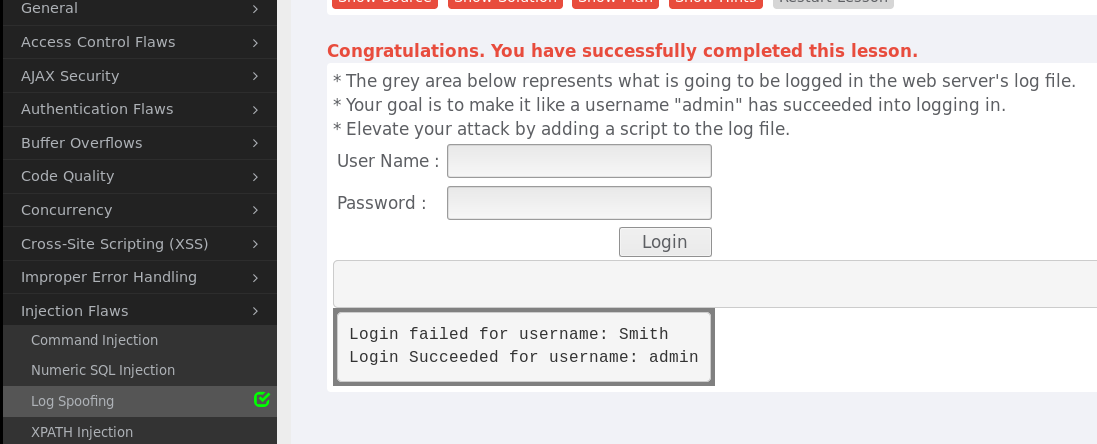Focus the Password input field
This screenshot has height=444, width=1097.
(579, 203)
